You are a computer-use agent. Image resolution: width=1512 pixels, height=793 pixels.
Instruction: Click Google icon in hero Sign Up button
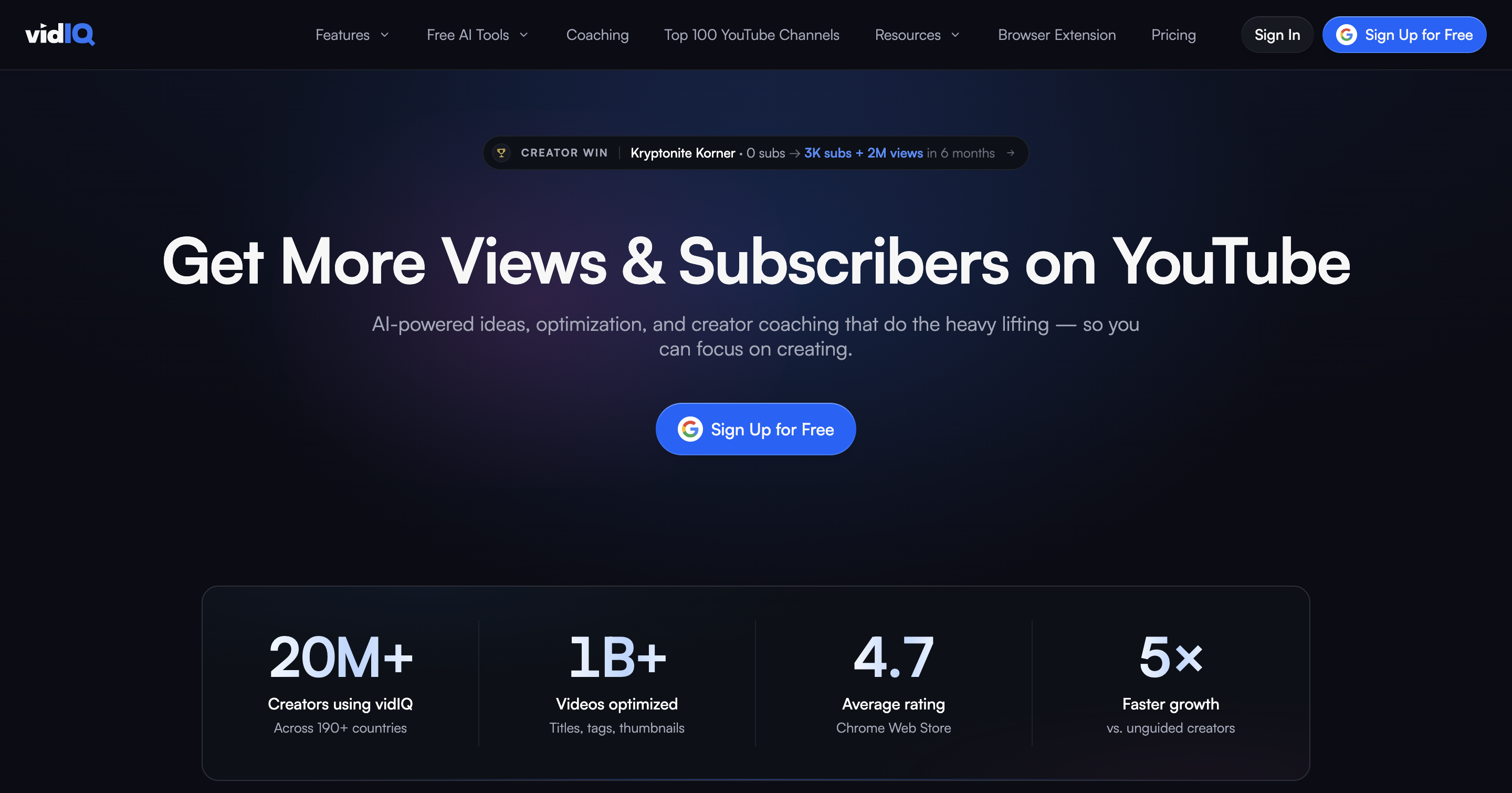[690, 429]
